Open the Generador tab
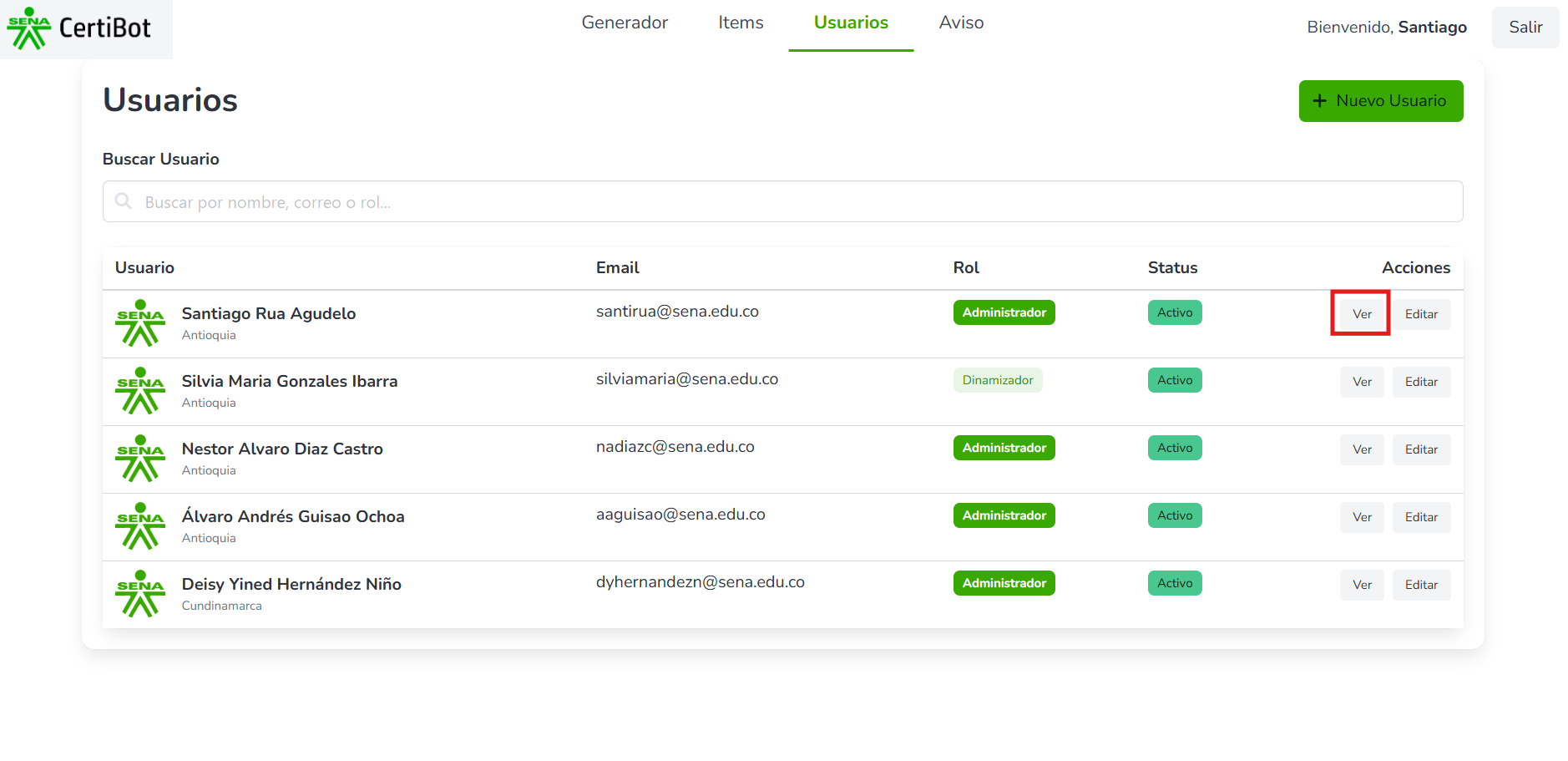The height and width of the screenshot is (761, 1568). [625, 23]
